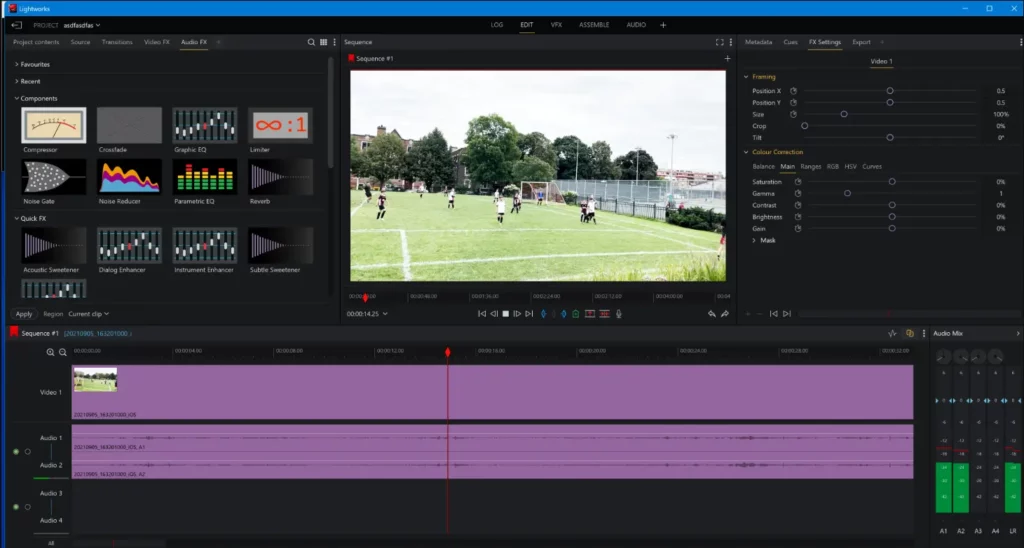The width and height of the screenshot is (1024, 548).
Task: Zoom in on the timeline
Action: coord(51,352)
